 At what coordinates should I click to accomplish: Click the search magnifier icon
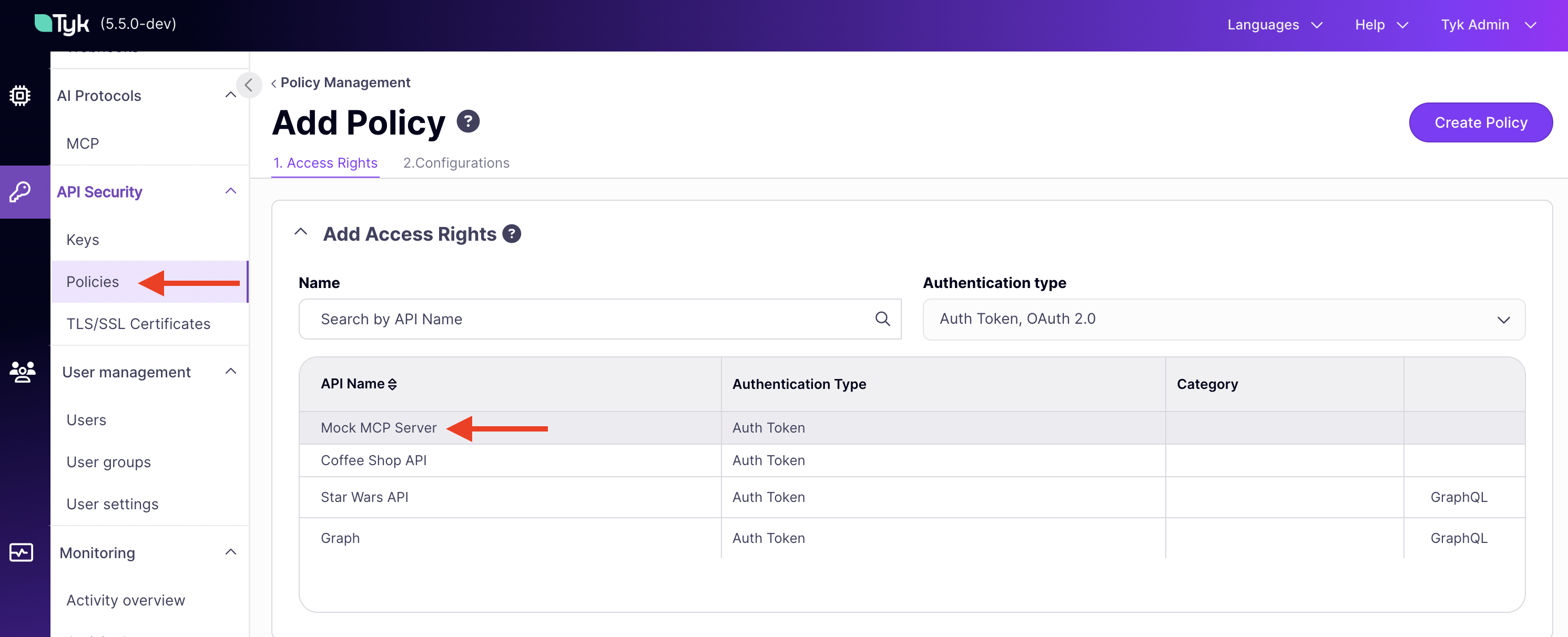(x=882, y=318)
